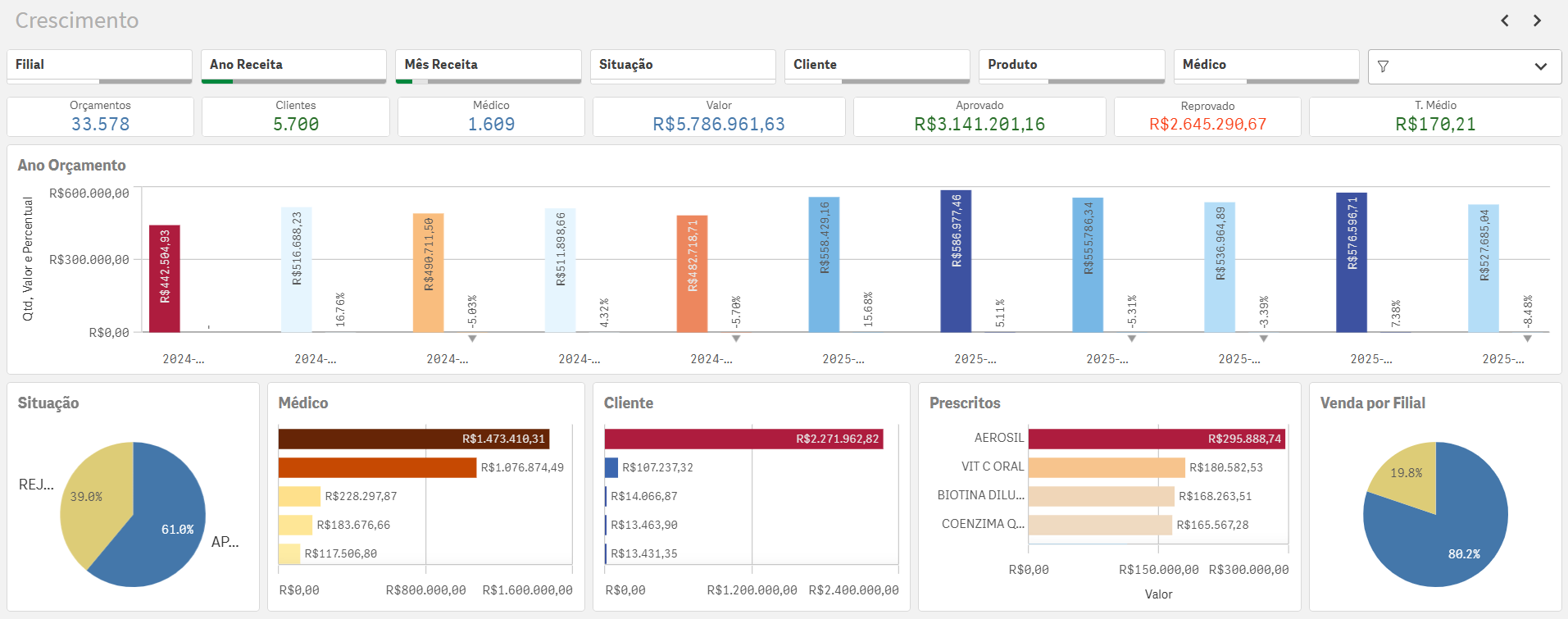Screen dimensions: 1568x619
Task: Click the AEROSIL bar in Prescritos
Action: [x=1156, y=439]
